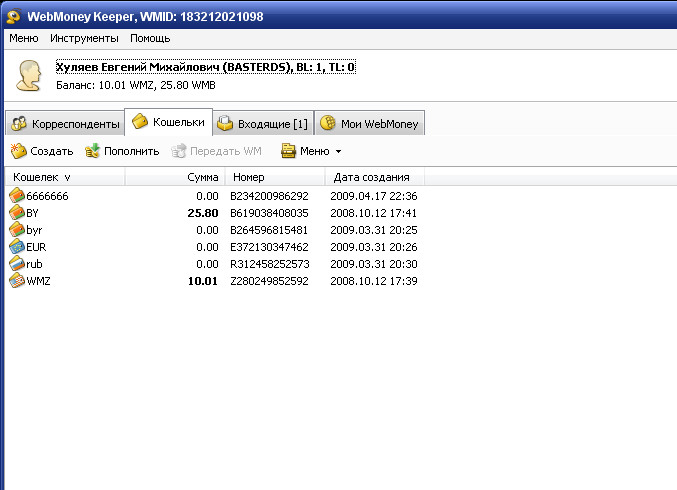Click creation date 2009.03.31 20:25
This screenshot has width=677, height=490.
374,230
